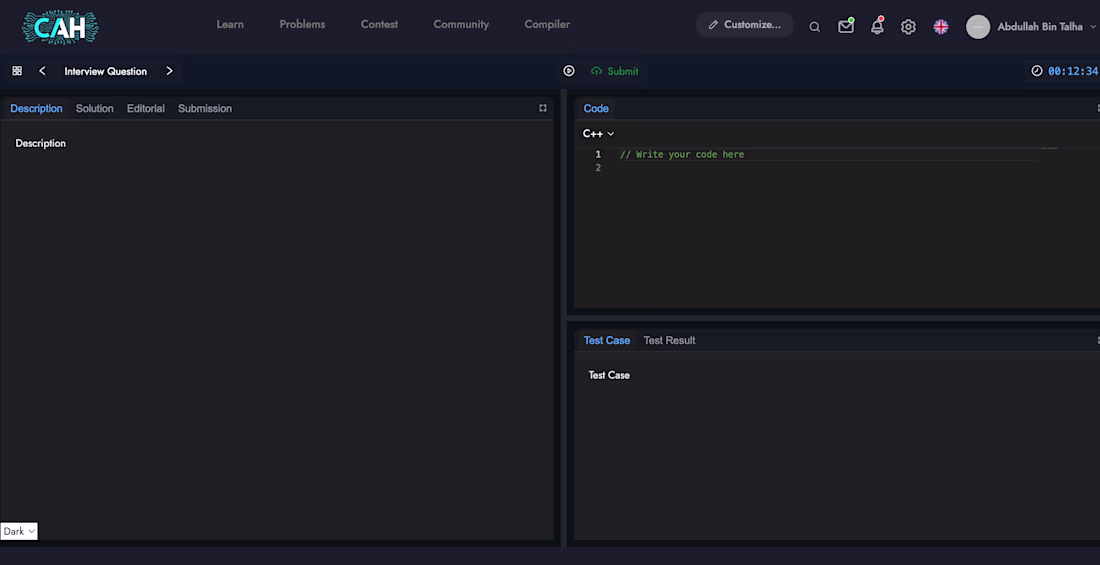Click the user avatar circle
Screen dimensions: 1100x565
[x=978, y=27]
